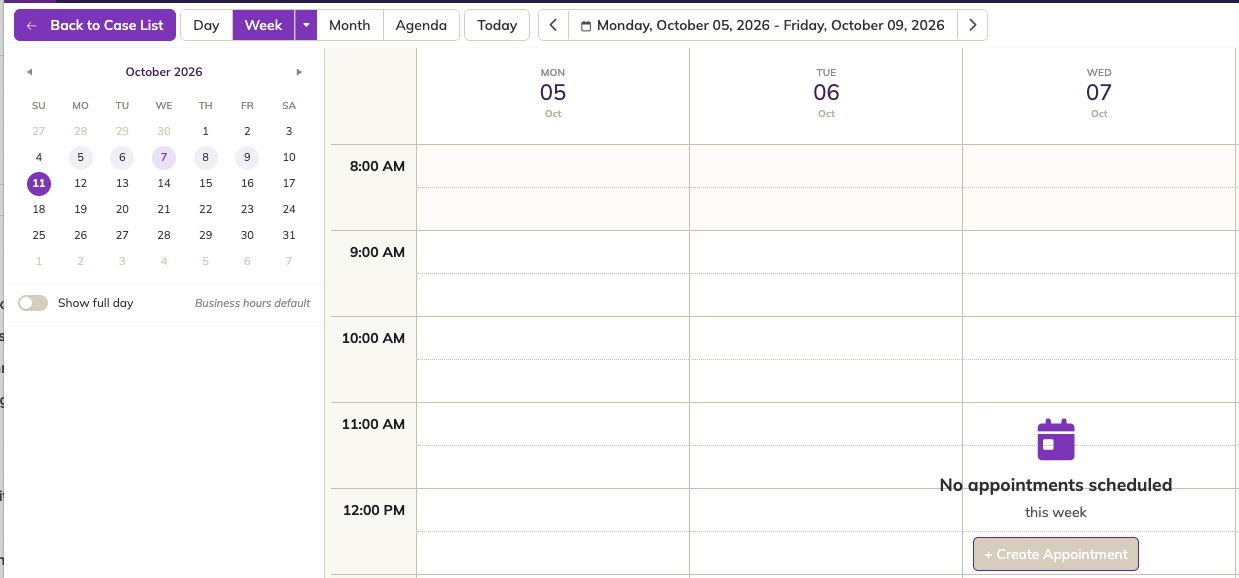Toggle the Show full day switch
Image resolution: width=1239 pixels, height=578 pixels.
[x=33, y=303]
